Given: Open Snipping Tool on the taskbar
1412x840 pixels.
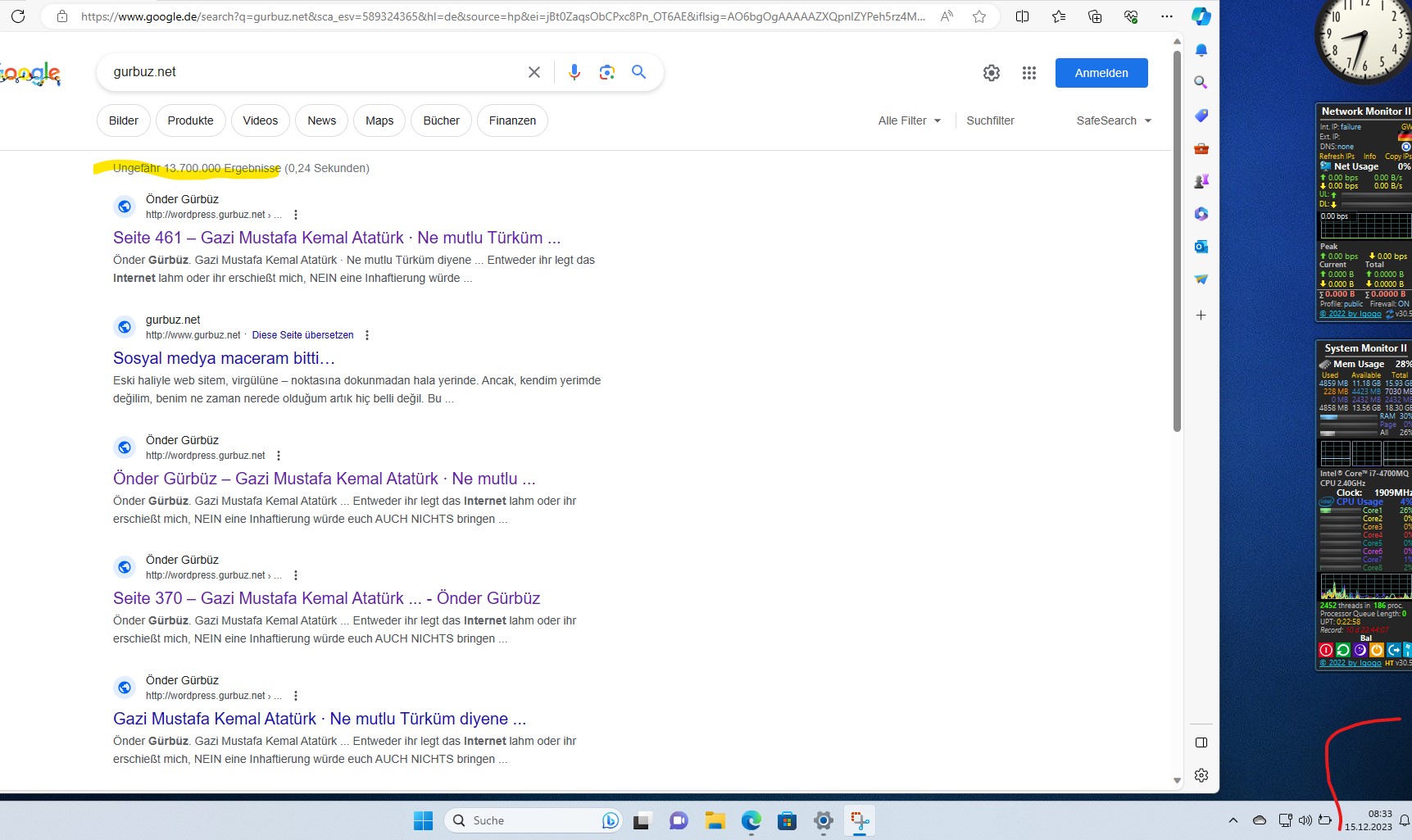Looking at the screenshot, I should pos(860,820).
